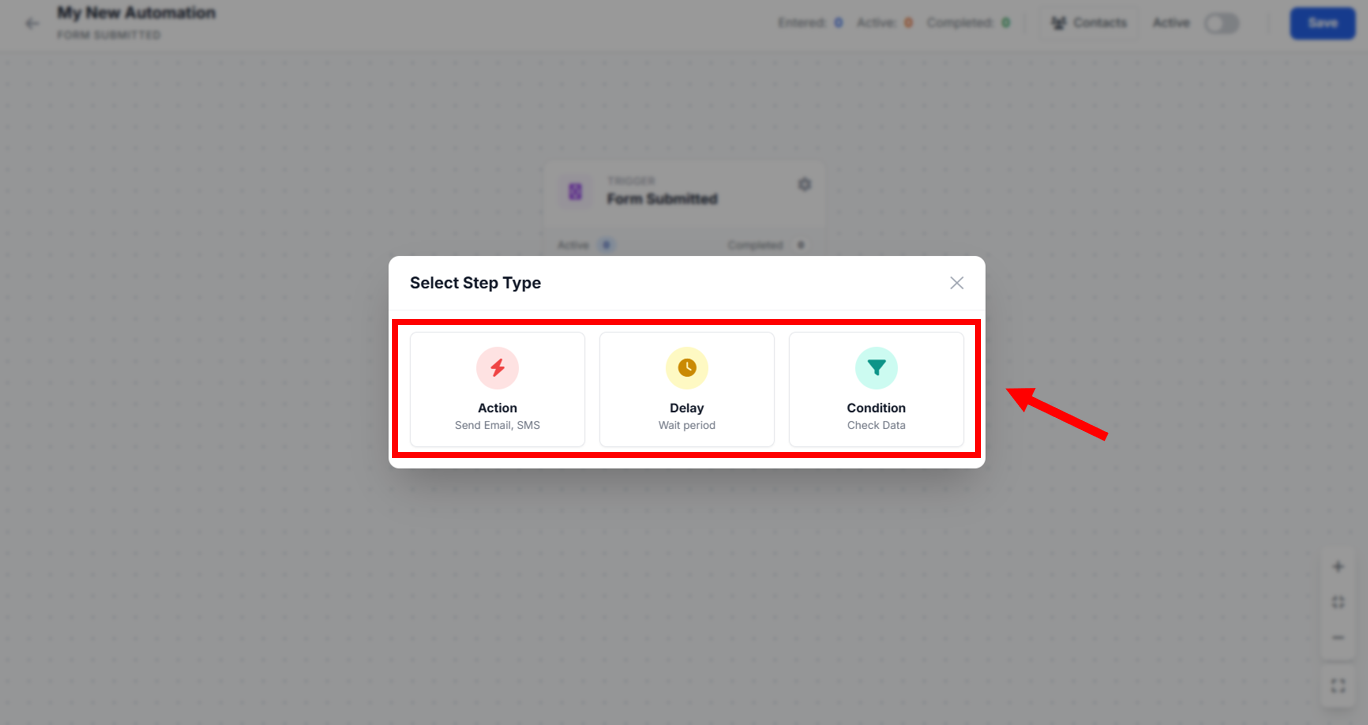Zoom out of the canvas
This screenshot has height=725, width=1368.
click(x=1338, y=637)
